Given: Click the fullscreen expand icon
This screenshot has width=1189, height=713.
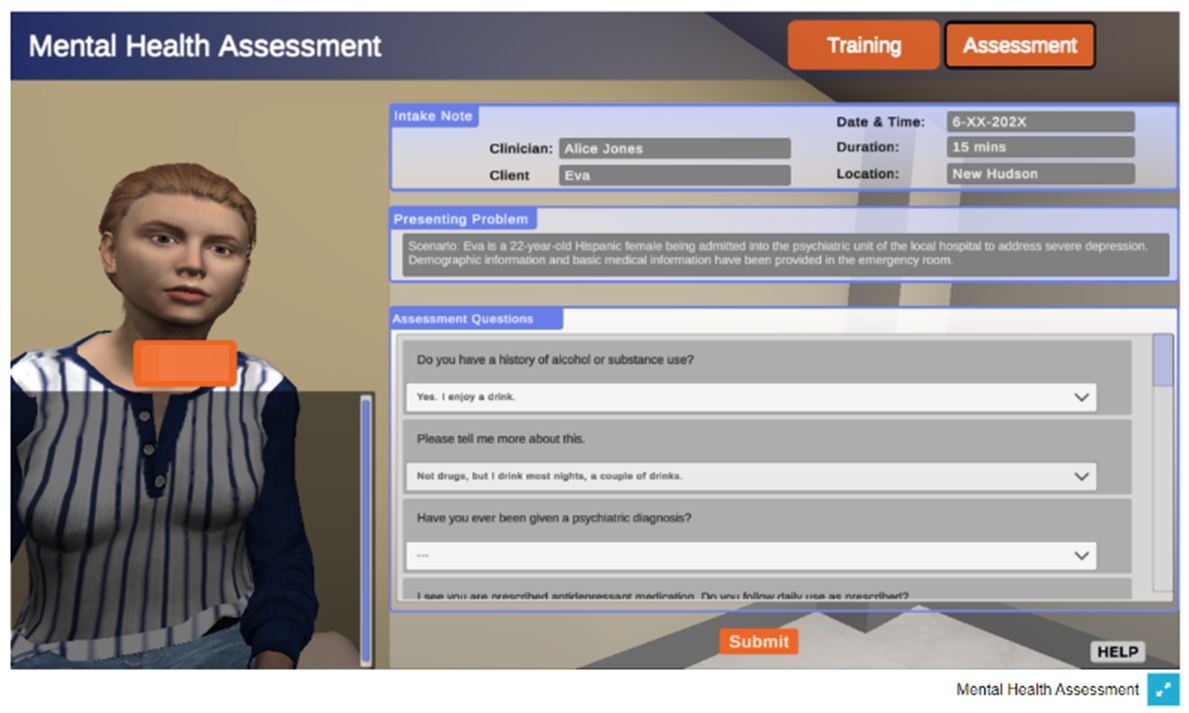Looking at the screenshot, I should coord(1163,689).
